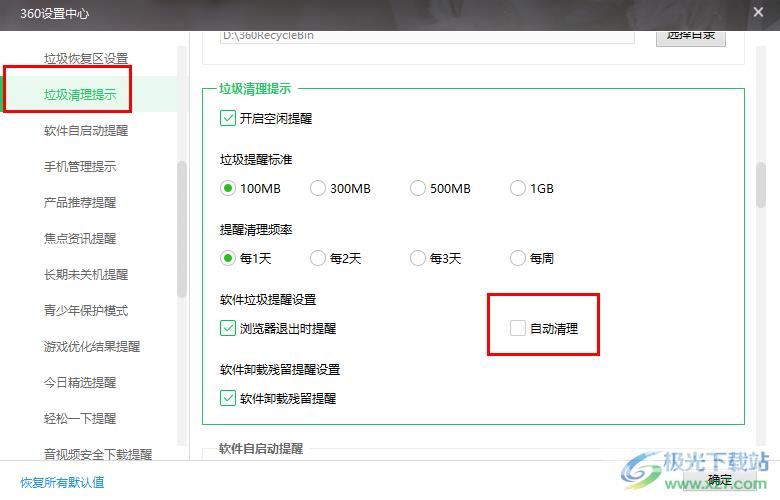
Task: Set reminder frequency to 每3天
Action: [x=418, y=258]
